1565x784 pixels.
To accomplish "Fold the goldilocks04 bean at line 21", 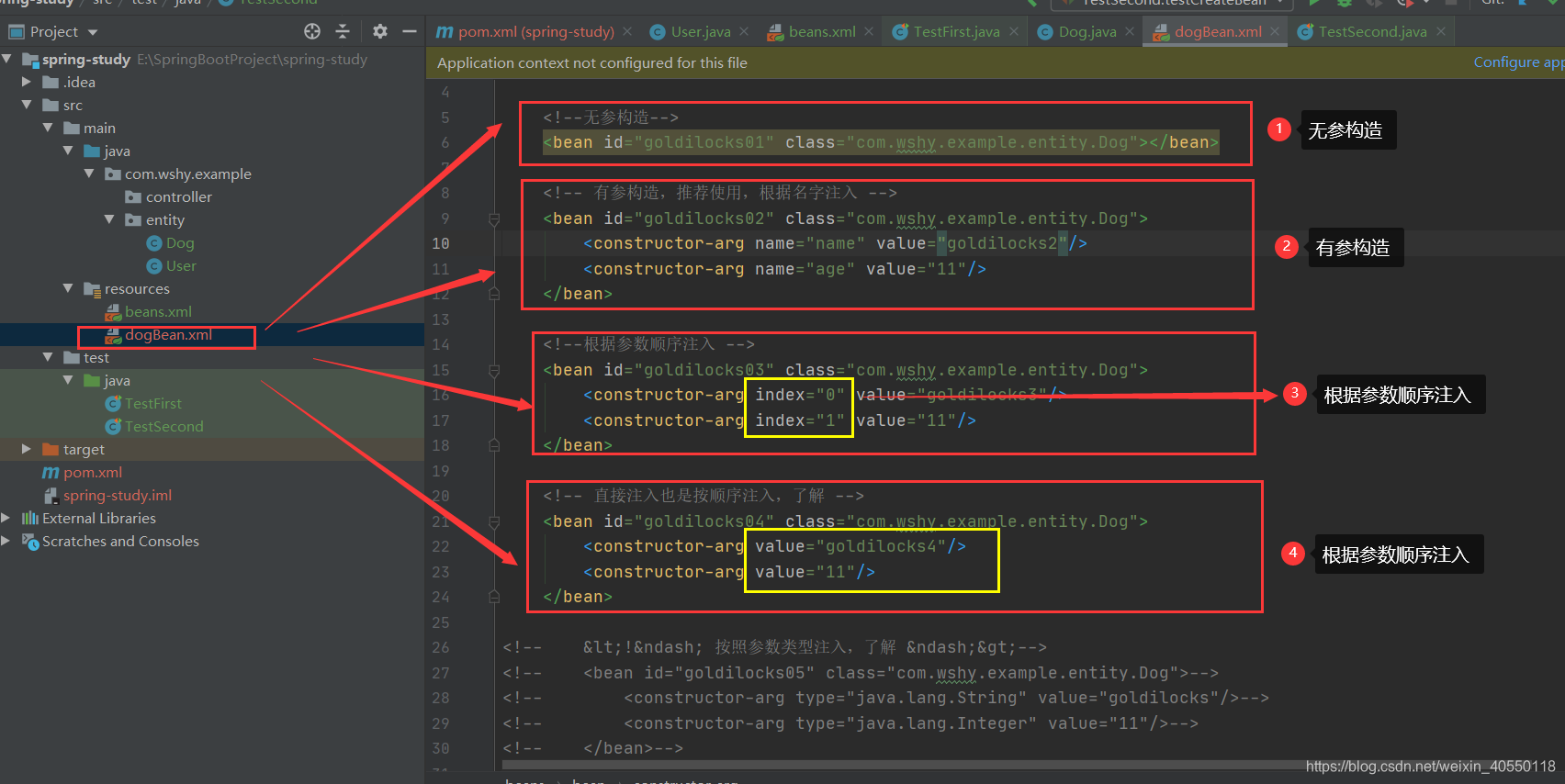I will 494,521.
